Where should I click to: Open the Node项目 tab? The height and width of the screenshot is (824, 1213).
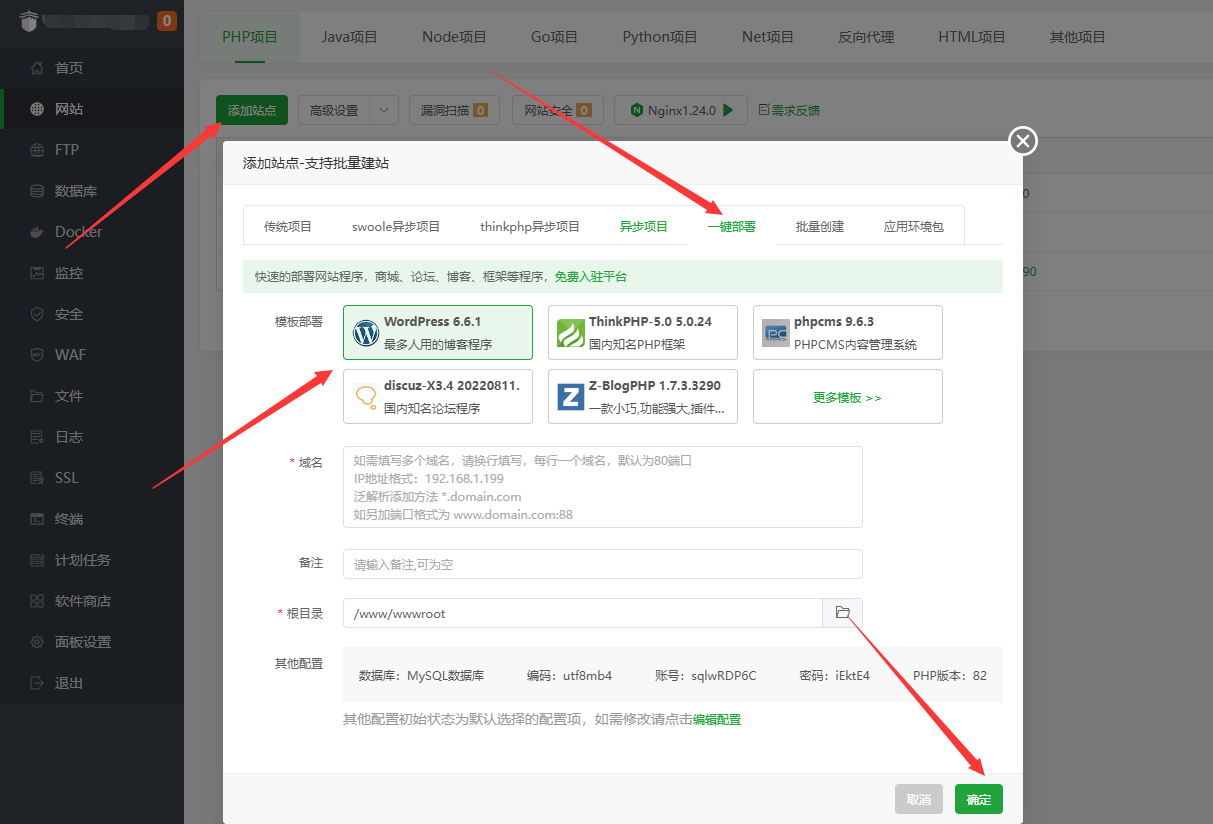[x=454, y=37]
